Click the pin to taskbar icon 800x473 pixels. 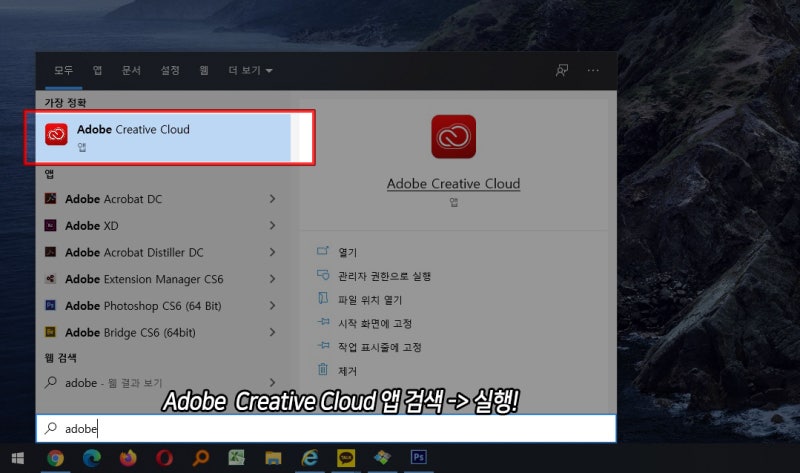tap(323, 345)
